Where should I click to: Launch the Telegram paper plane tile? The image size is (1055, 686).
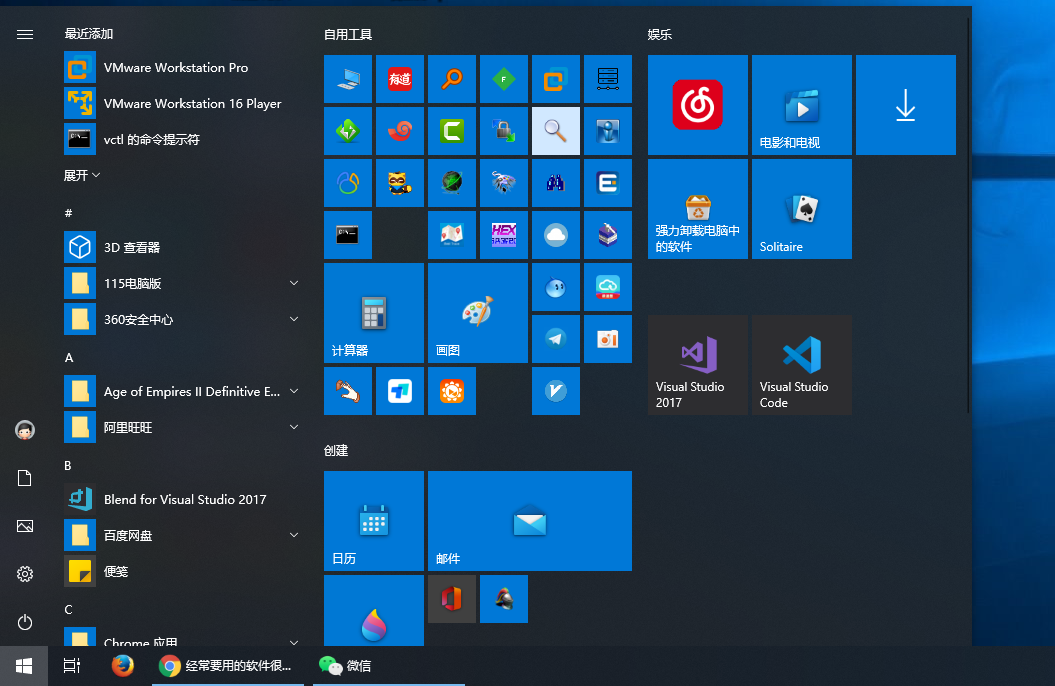click(x=555, y=338)
